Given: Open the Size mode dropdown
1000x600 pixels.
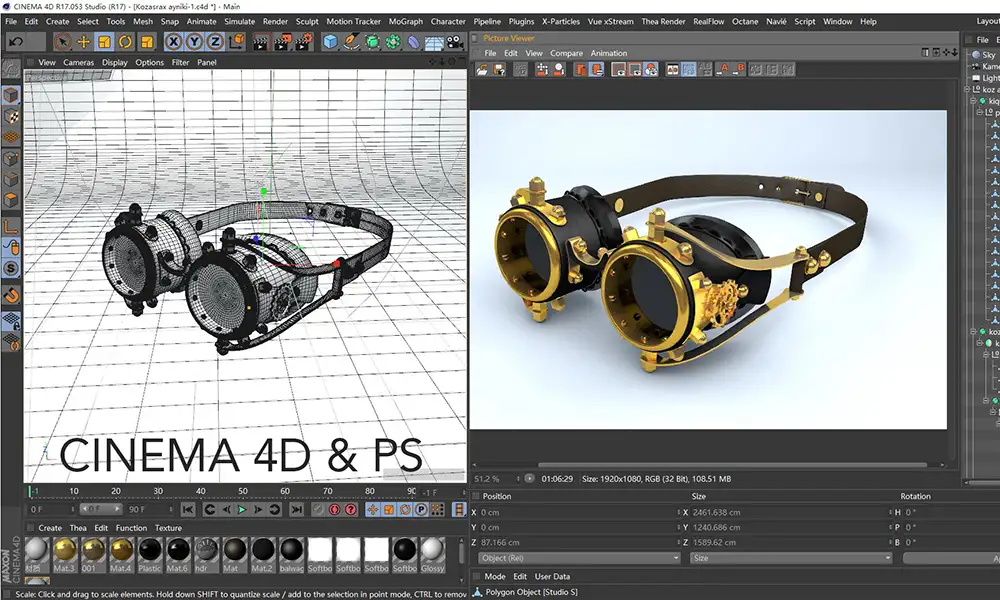Looking at the screenshot, I should 791,558.
